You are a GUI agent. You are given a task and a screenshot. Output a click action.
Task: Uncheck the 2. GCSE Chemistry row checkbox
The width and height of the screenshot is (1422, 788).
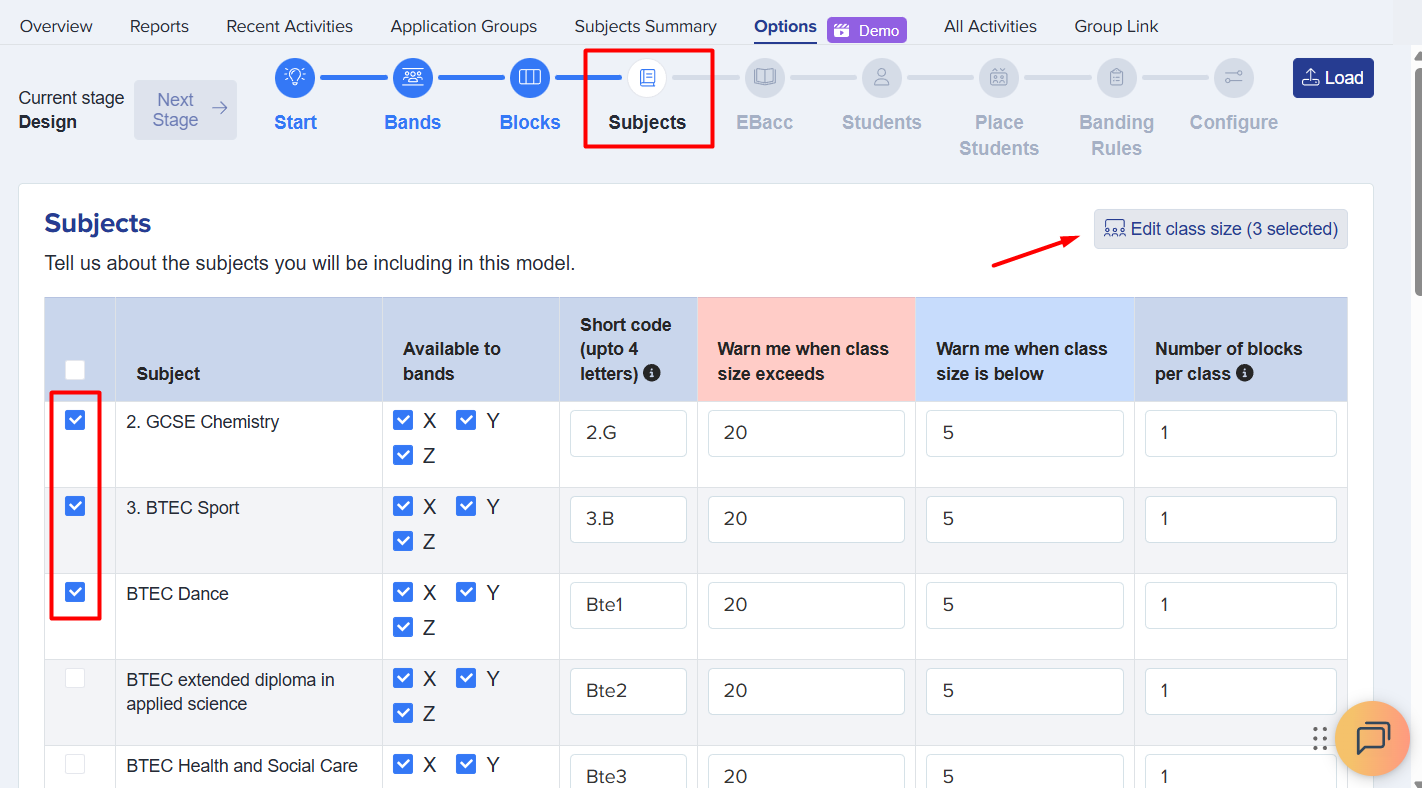click(x=75, y=421)
